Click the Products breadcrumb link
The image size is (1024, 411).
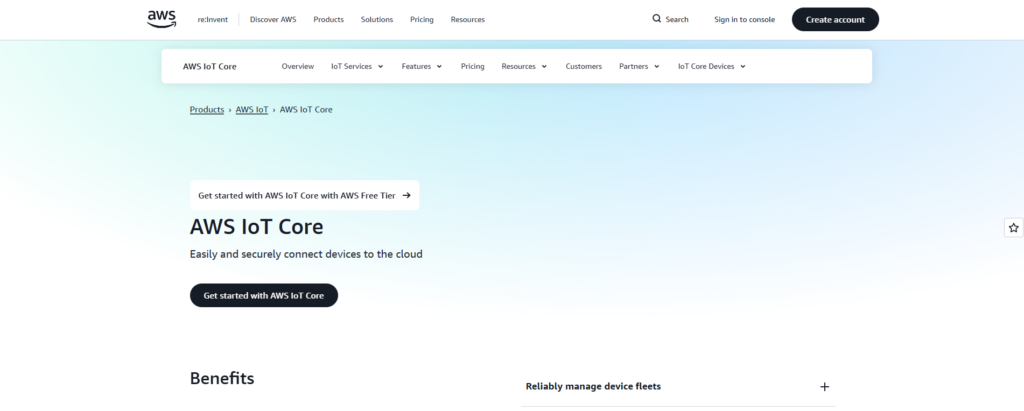pos(207,110)
